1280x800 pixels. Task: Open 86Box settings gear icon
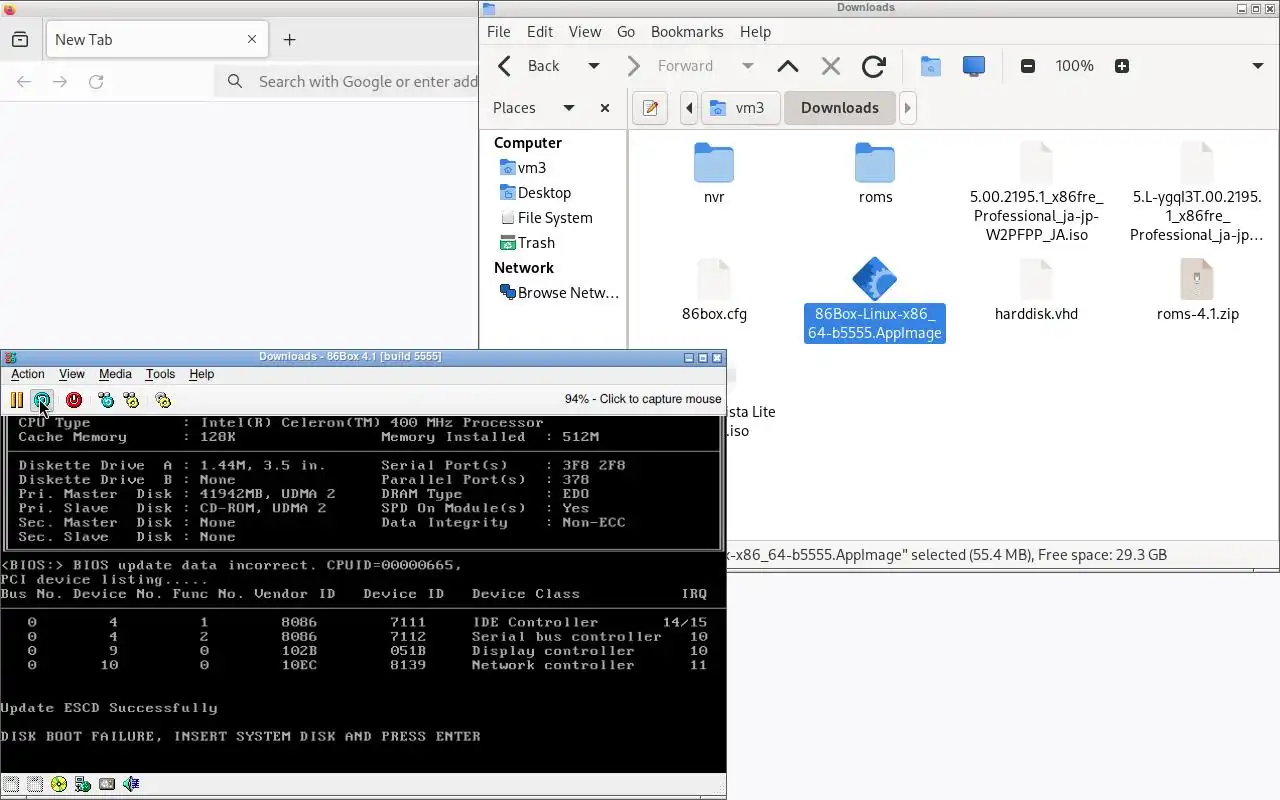pyautogui.click(x=163, y=400)
